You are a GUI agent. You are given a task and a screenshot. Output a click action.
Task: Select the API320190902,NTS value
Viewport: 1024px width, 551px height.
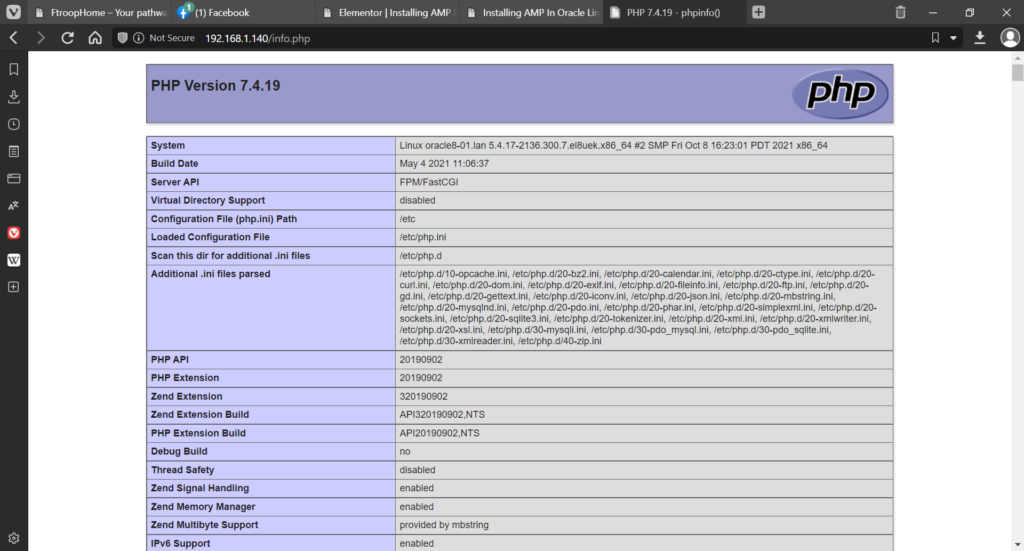tap(442, 415)
